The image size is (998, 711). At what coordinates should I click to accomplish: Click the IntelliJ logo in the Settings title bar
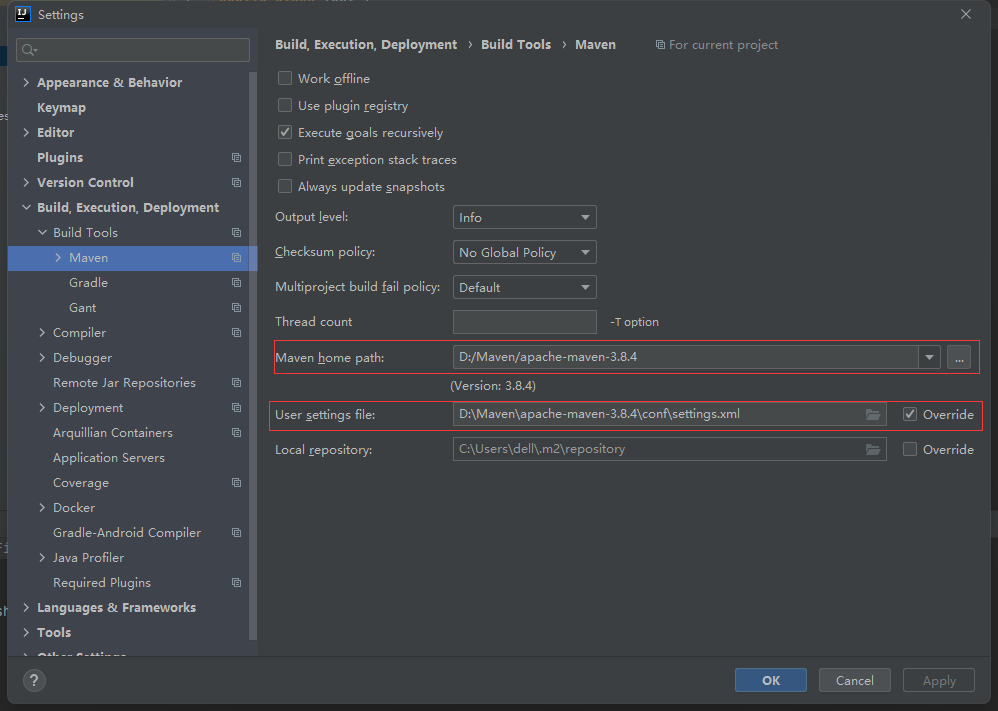point(22,14)
